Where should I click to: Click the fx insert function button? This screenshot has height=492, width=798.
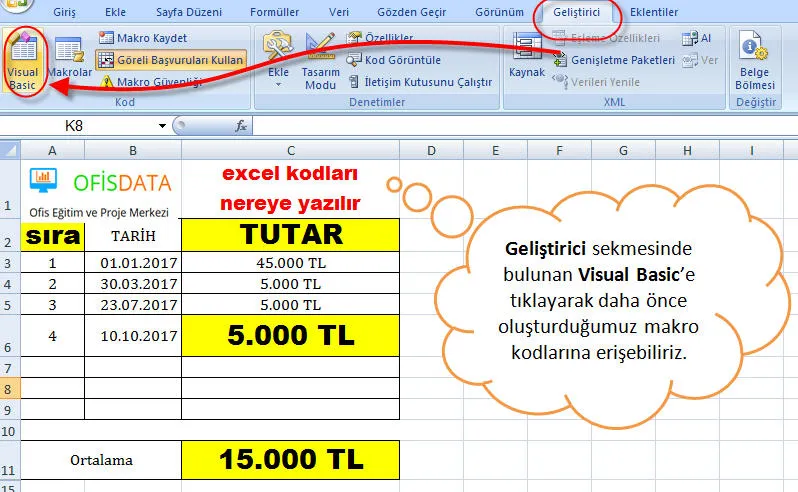tap(241, 126)
